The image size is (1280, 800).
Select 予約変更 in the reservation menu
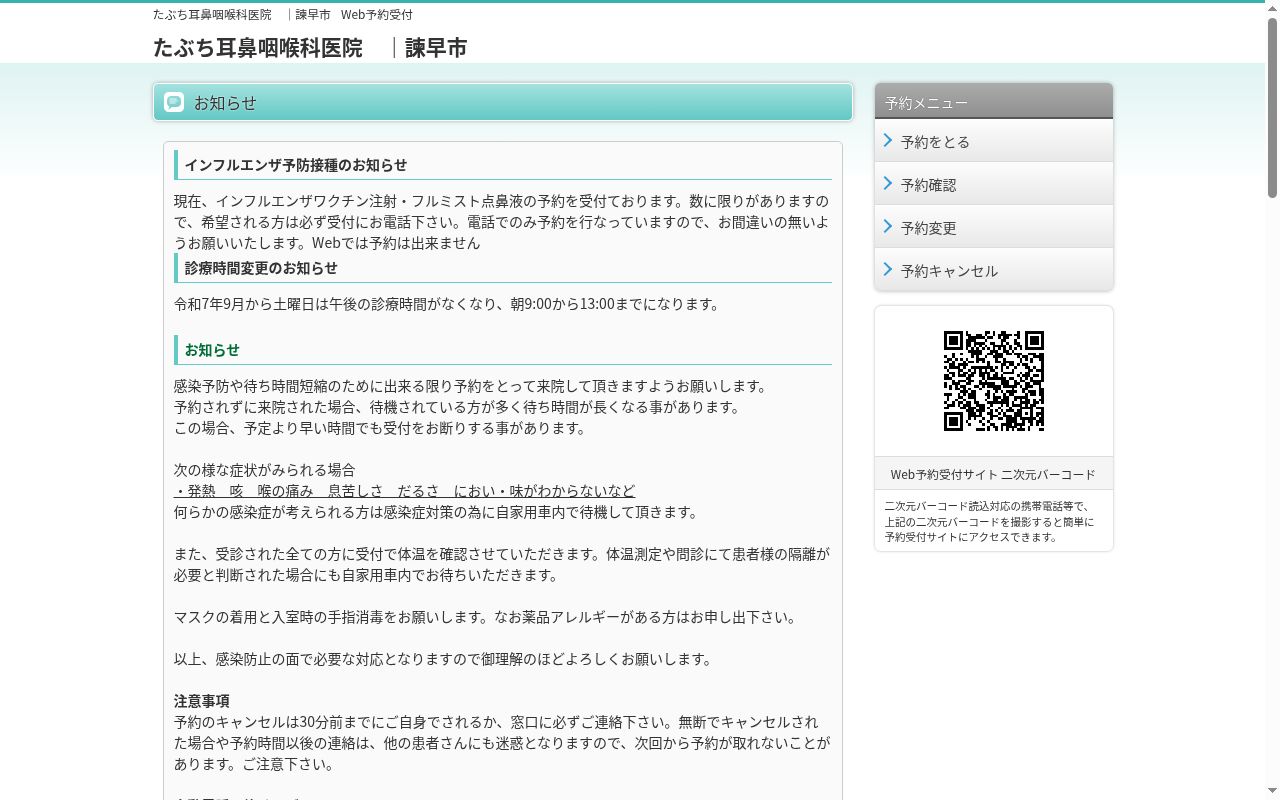tap(994, 227)
